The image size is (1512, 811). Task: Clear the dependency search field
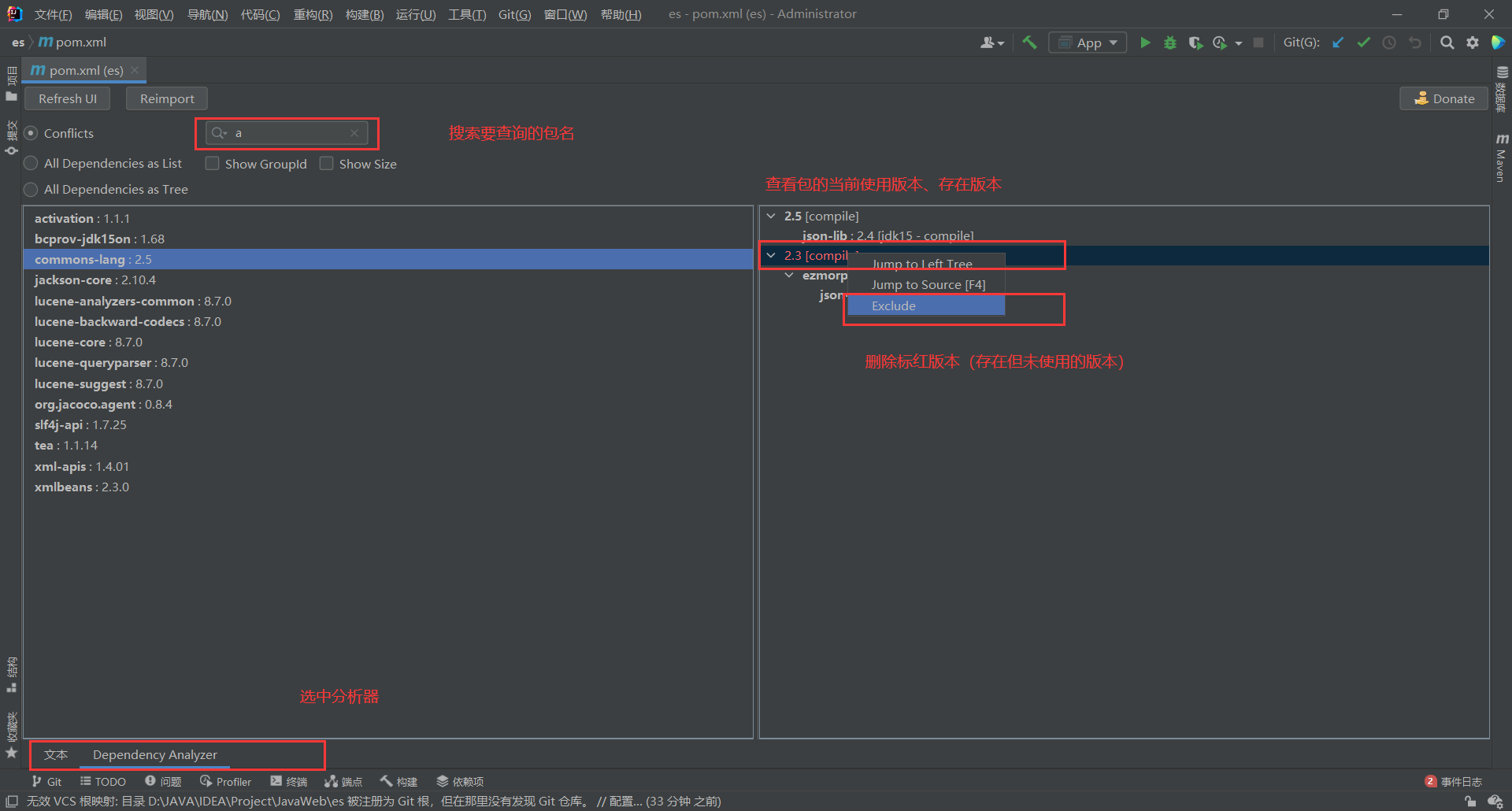(354, 133)
